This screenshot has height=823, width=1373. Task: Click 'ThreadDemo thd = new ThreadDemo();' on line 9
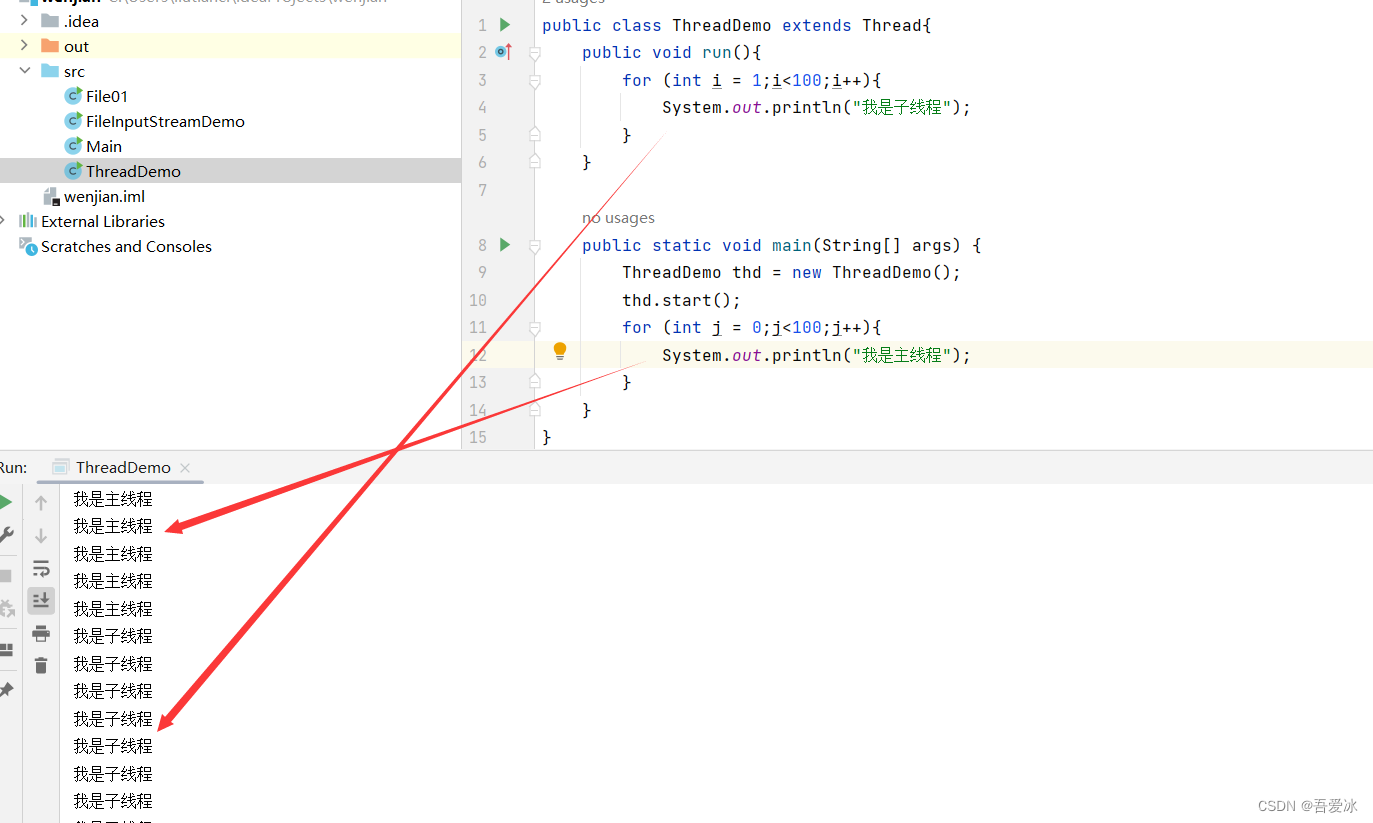791,272
